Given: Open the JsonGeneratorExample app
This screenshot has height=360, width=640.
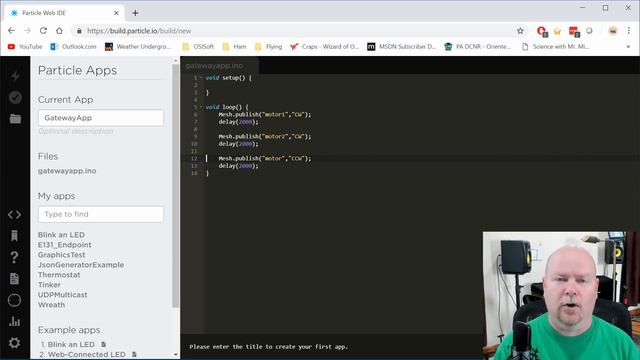Looking at the screenshot, I should pos(81,265).
